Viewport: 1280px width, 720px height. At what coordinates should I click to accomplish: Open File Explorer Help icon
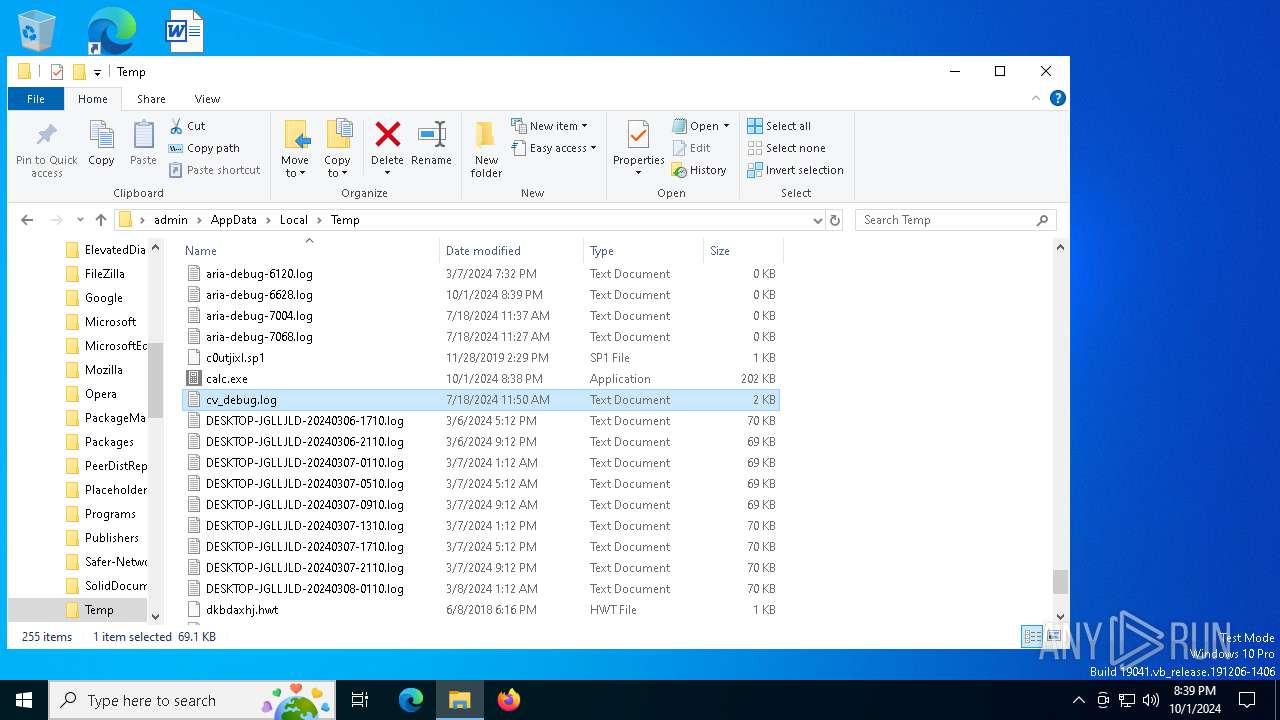coord(1057,98)
